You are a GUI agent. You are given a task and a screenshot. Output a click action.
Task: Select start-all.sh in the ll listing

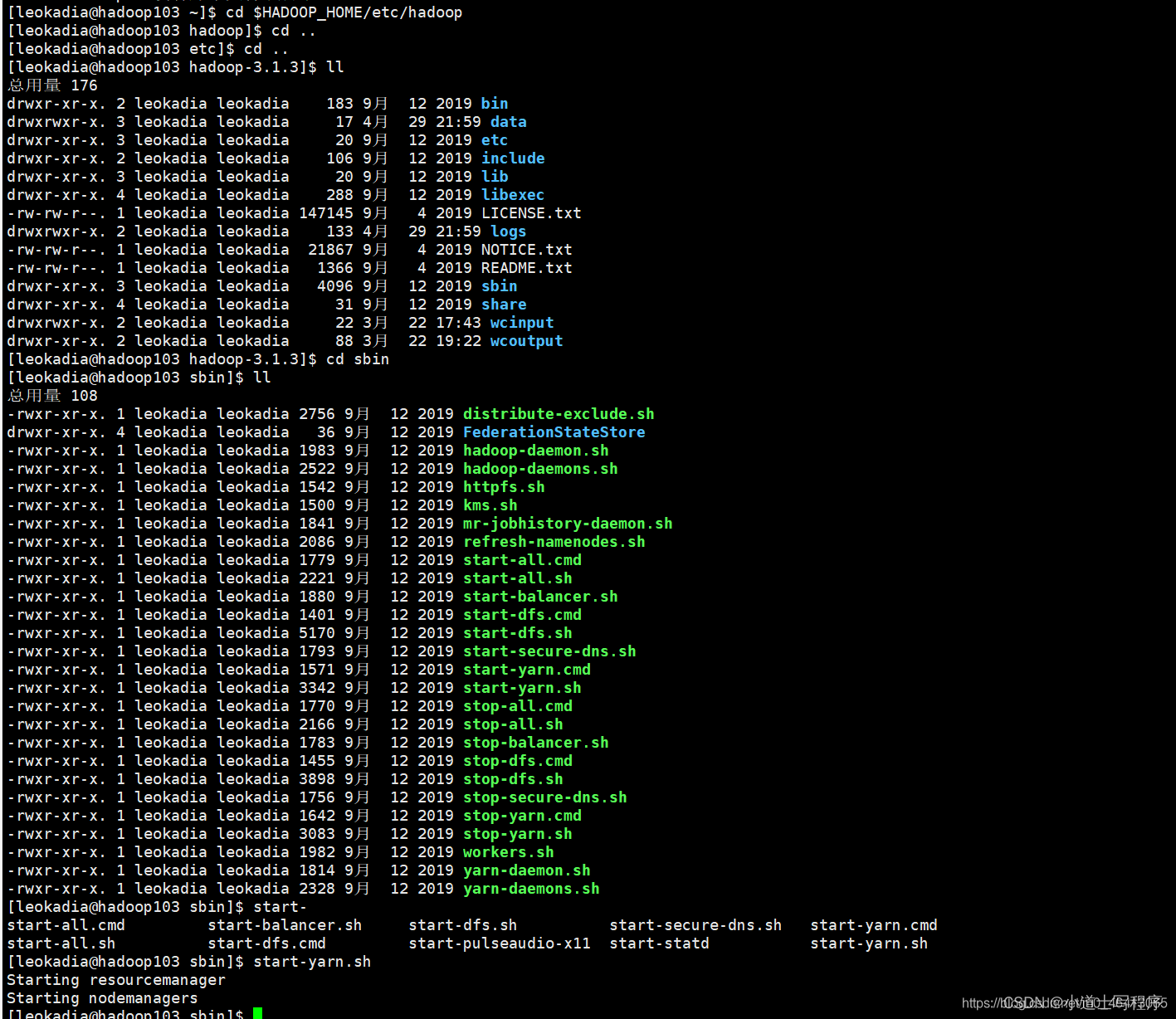tap(518, 578)
